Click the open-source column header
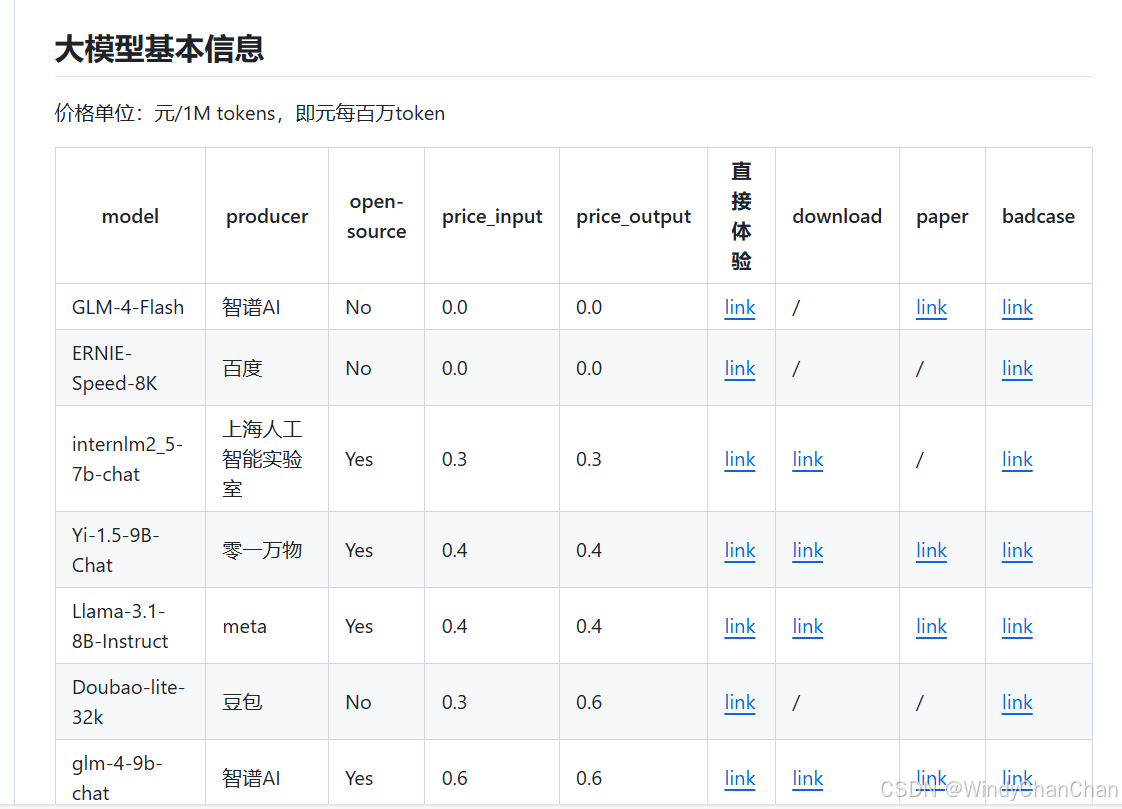Viewport: 1122px width, 809px height. pyautogui.click(x=376, y=216)
